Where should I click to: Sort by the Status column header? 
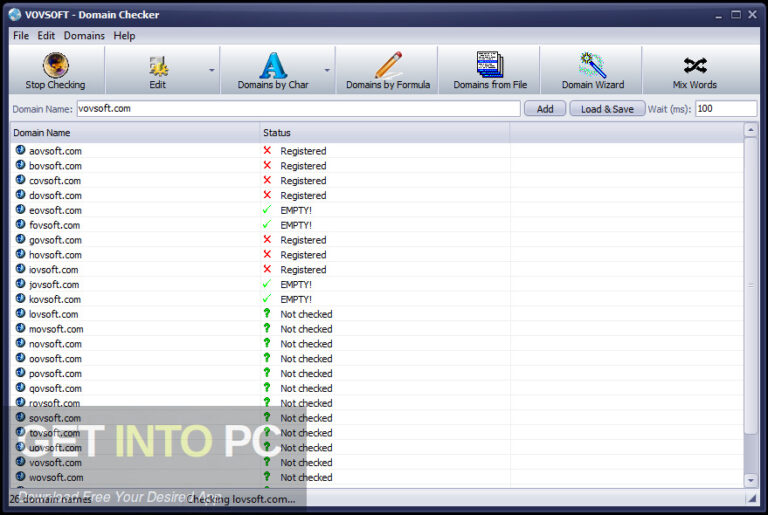tap(384, 133)
